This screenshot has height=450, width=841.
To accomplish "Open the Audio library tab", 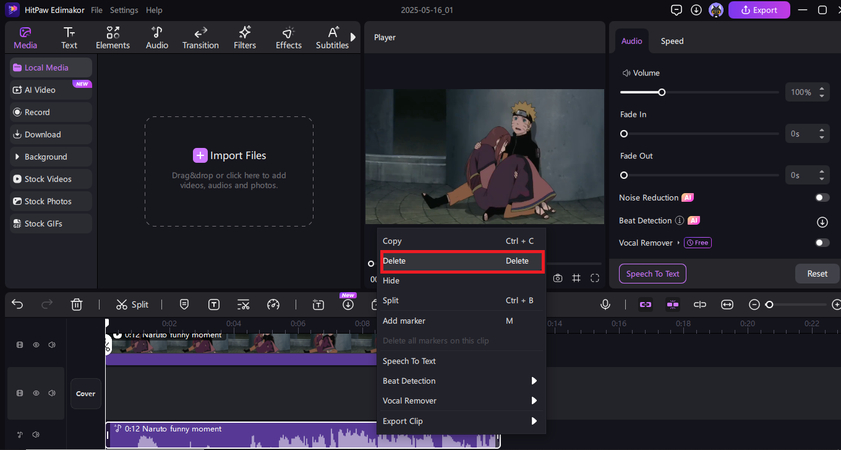I will click(x=157, y=38).
